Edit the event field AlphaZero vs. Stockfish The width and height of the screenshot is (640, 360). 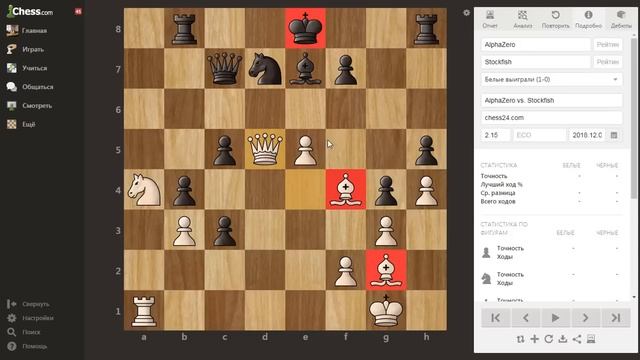coord(551,100)
